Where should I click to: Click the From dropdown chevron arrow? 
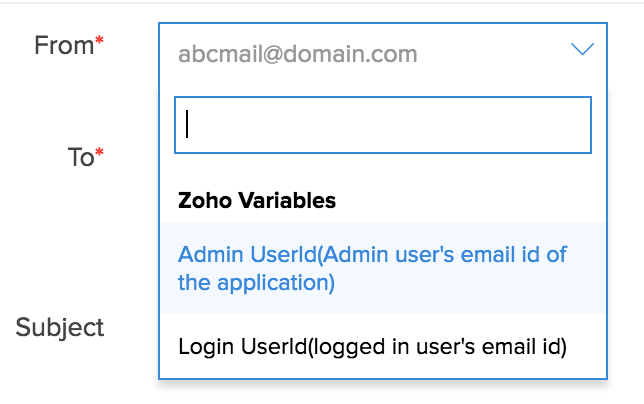pyautogui.click(x=582, y=50)
